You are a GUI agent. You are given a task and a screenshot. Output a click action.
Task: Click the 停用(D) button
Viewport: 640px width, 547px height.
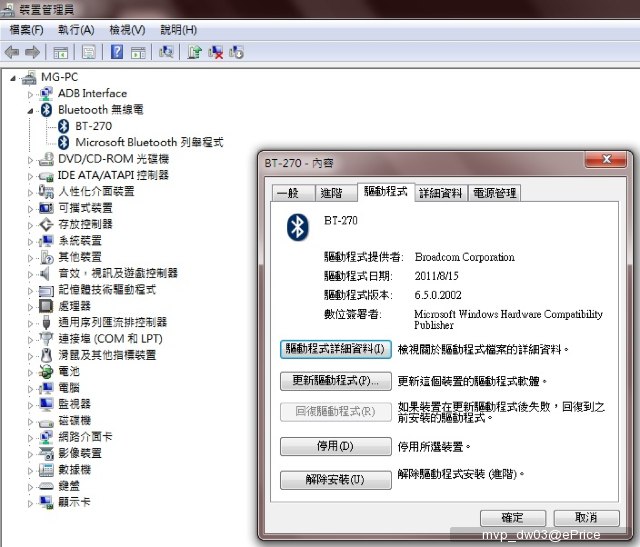(336, 446)
